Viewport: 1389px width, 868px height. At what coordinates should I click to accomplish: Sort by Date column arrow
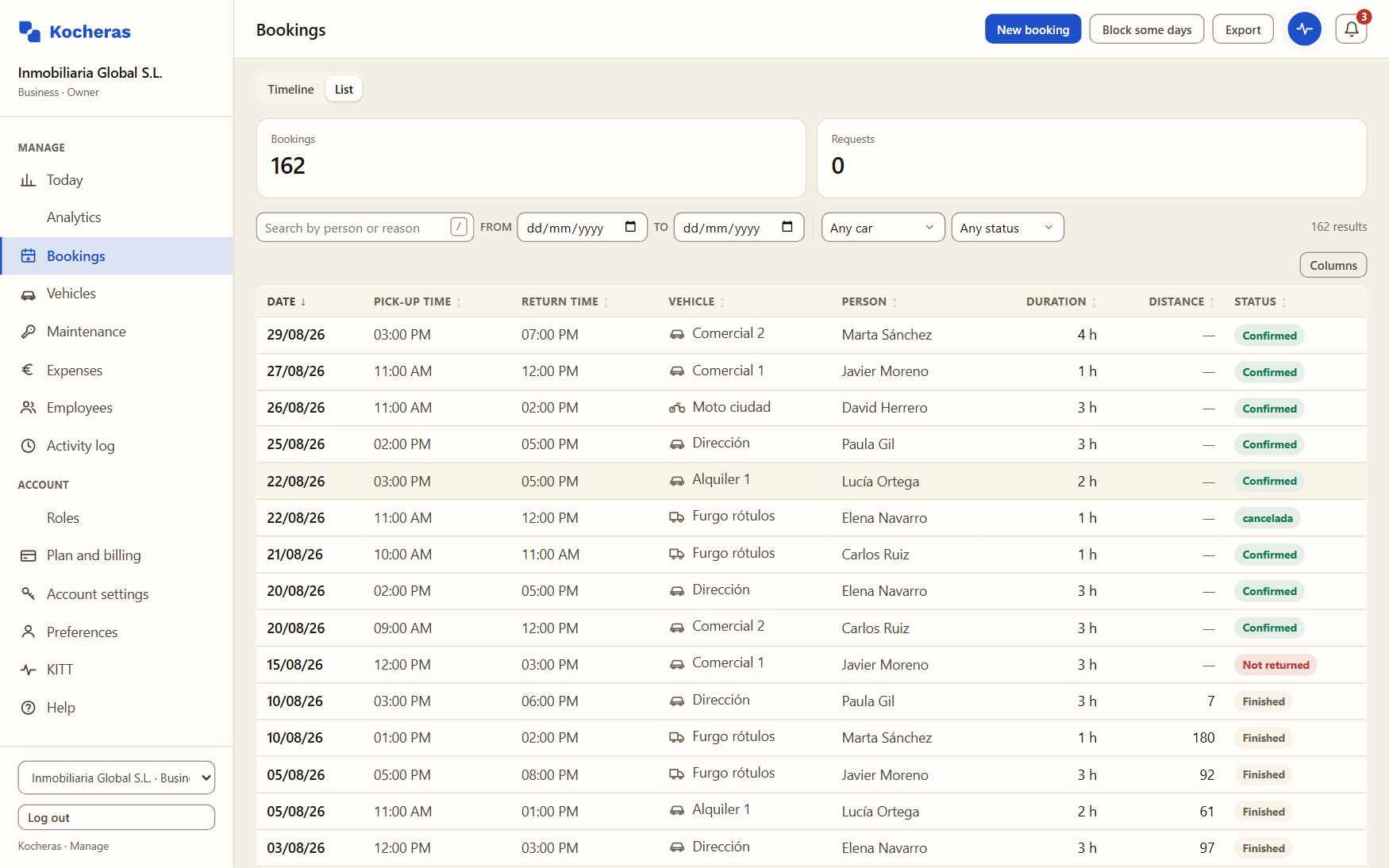pos(303,301)
